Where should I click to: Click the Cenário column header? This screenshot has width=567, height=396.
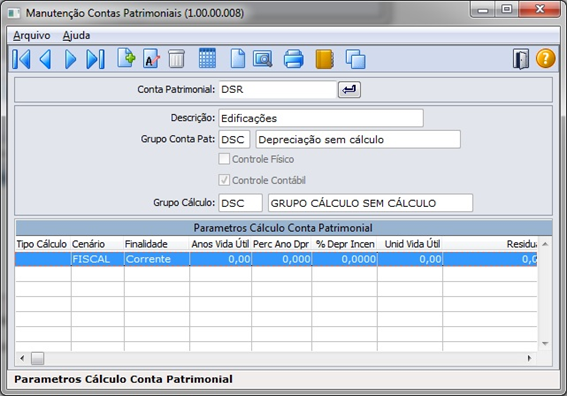tap(97, 244)
